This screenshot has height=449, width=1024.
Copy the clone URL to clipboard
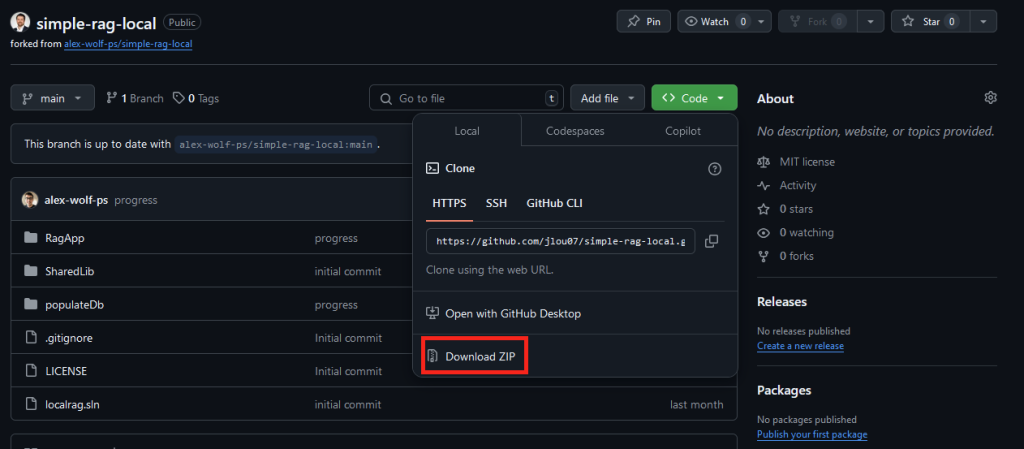click(712, 241)
